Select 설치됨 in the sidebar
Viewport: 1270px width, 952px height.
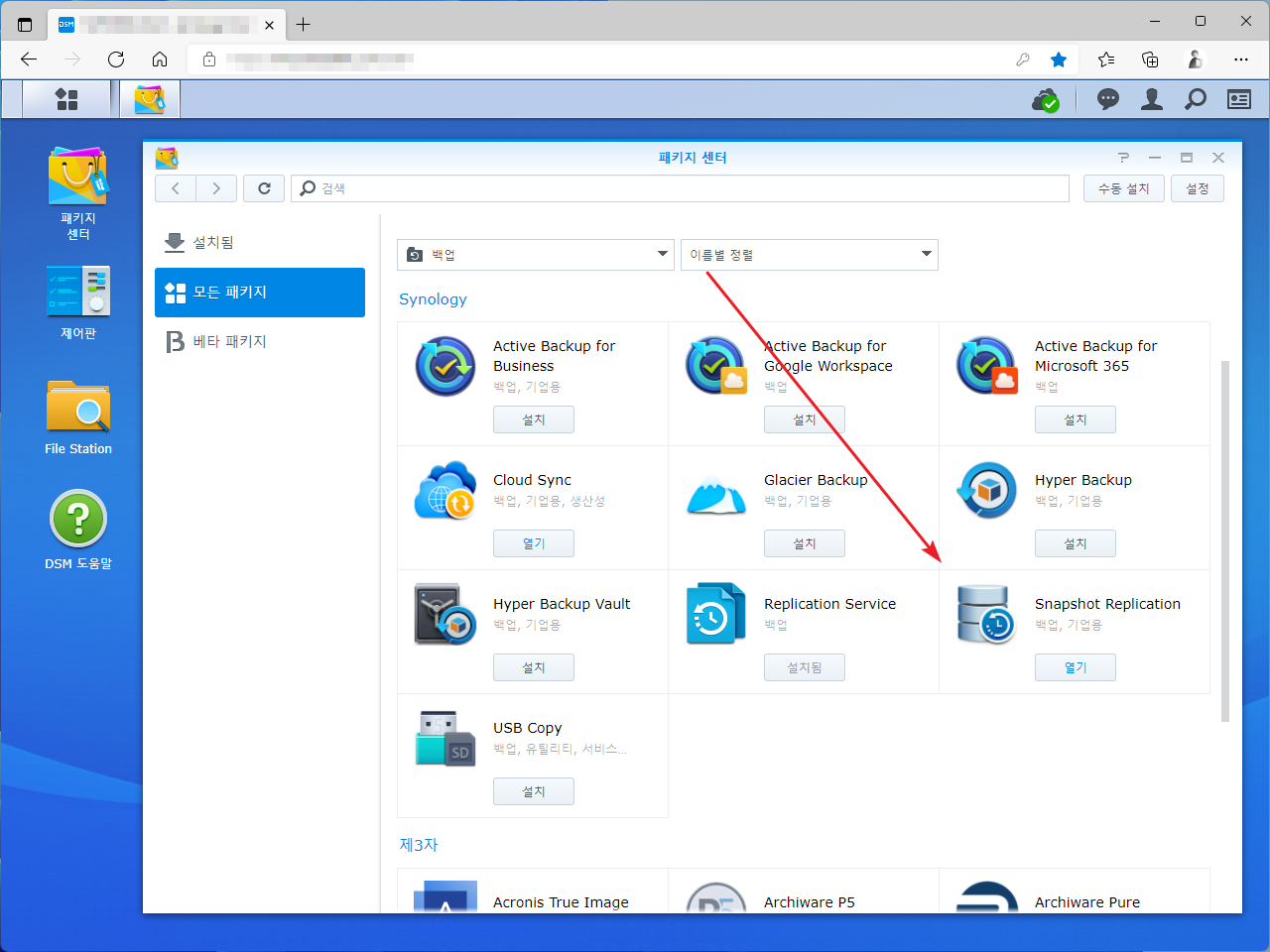coord(260,242)
